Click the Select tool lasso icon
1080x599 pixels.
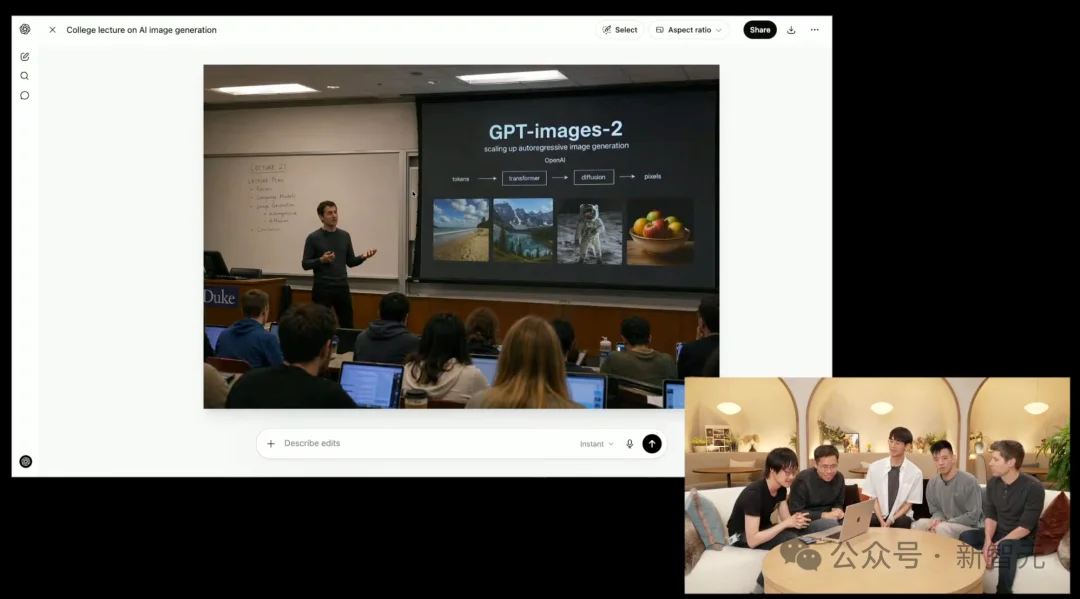tap(608, 29)
